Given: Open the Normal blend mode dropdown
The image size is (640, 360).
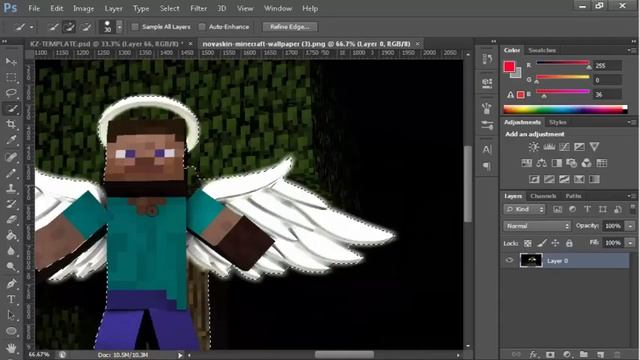Looking at the screenshot, I should coord(537,226).
